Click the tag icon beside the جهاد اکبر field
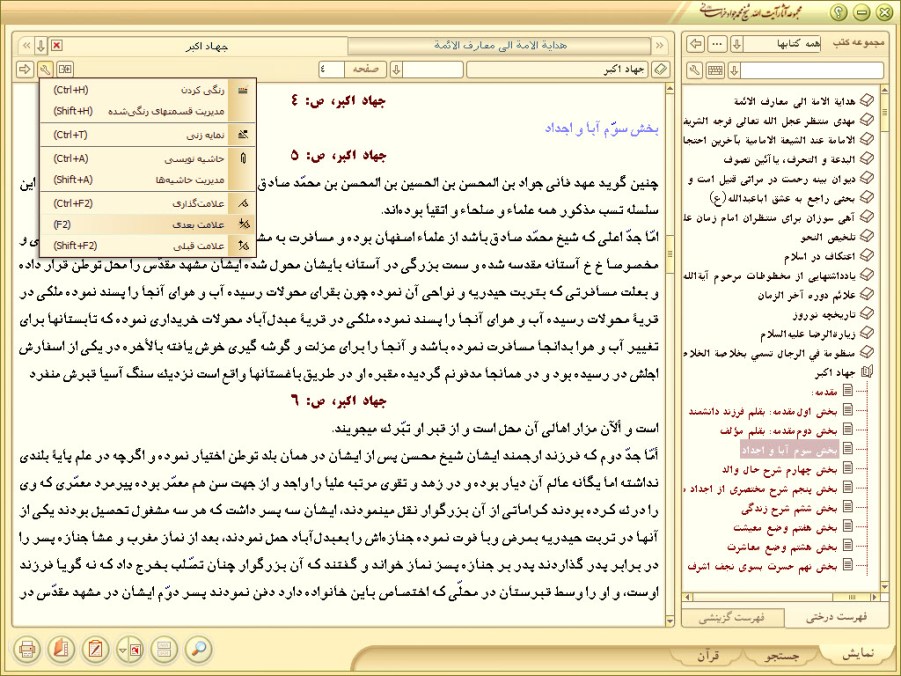This screenshot has height=676, width=901. [x=661, y=70]
